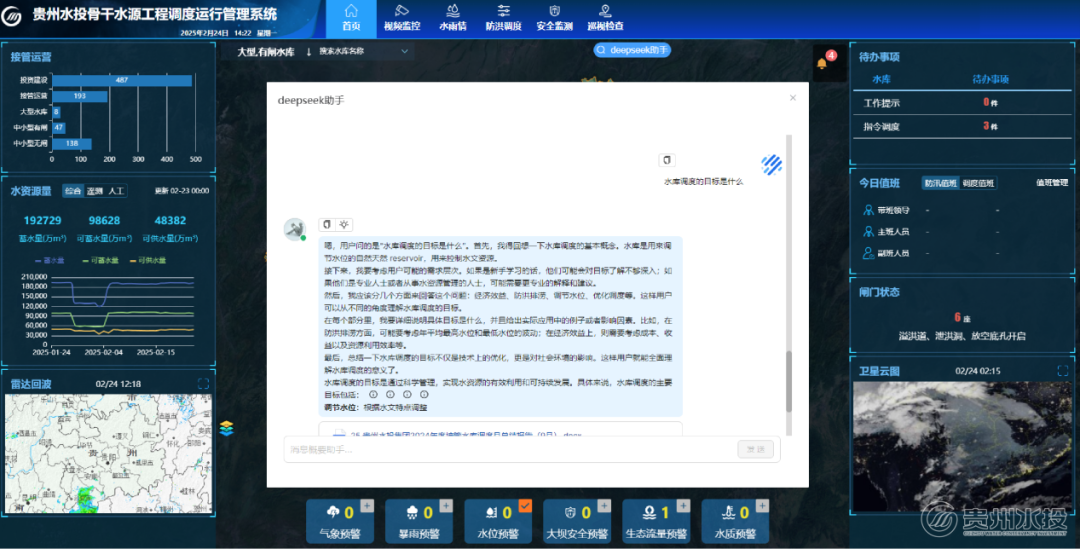
Task: Toggle the lightbulb thinking icon on reply
Action: coord(344,225)
